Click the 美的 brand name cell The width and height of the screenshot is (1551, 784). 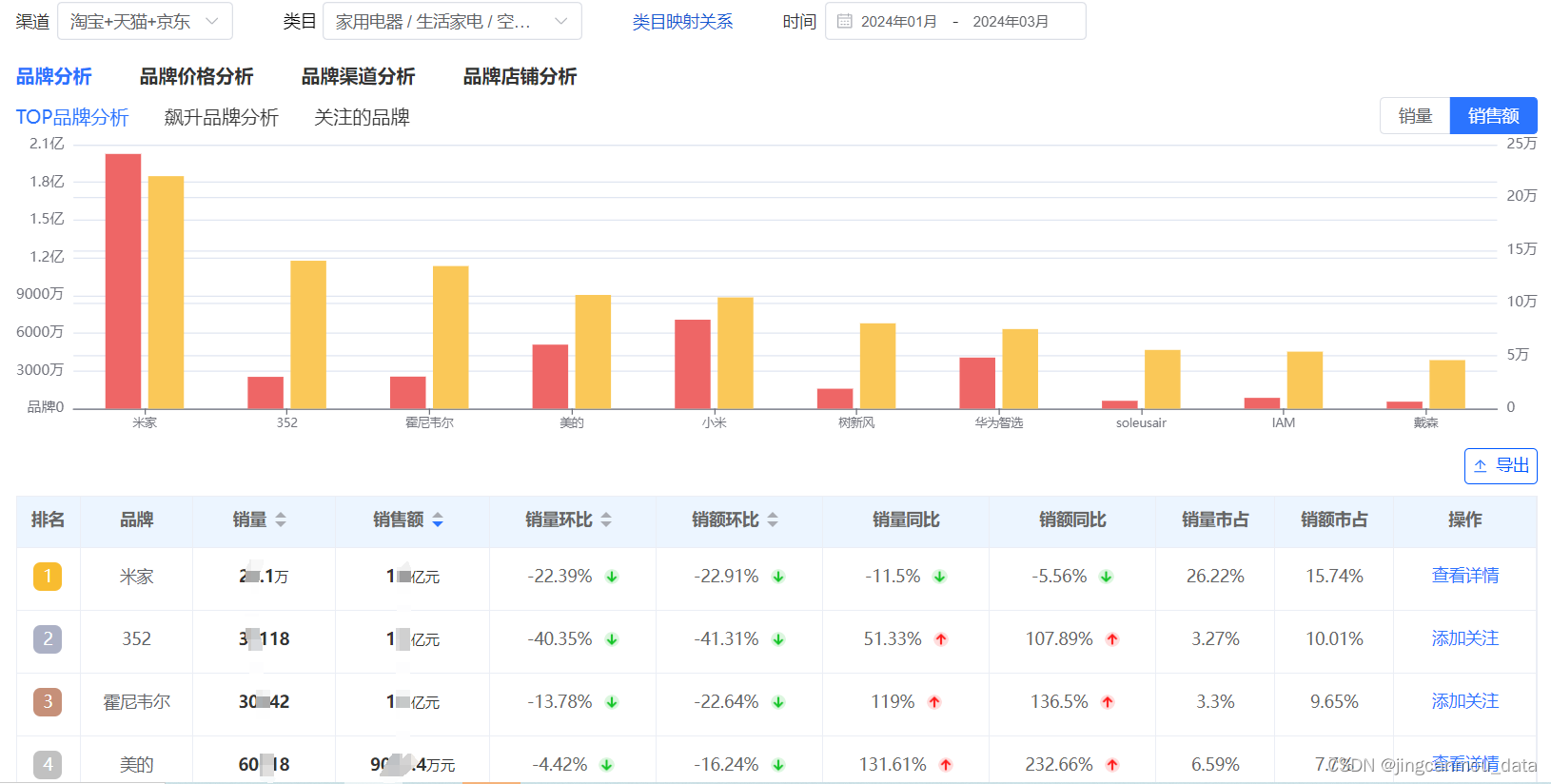(136, 764)
